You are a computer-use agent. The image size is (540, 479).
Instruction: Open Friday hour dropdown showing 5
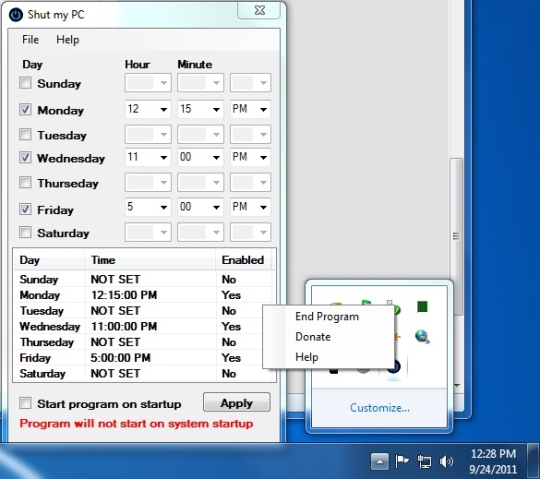[148, 207]
